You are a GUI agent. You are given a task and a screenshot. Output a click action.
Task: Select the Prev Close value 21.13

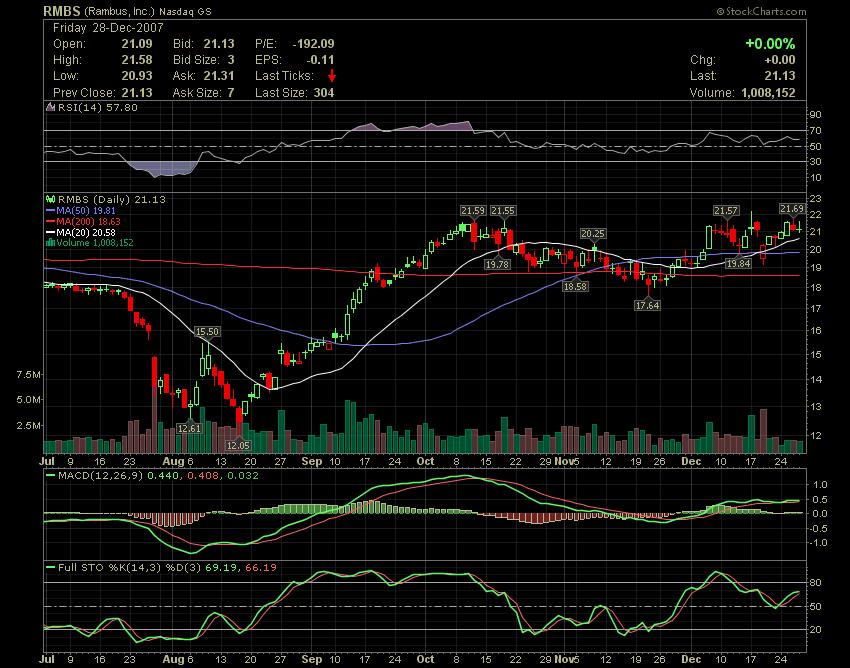click(137, 92)
